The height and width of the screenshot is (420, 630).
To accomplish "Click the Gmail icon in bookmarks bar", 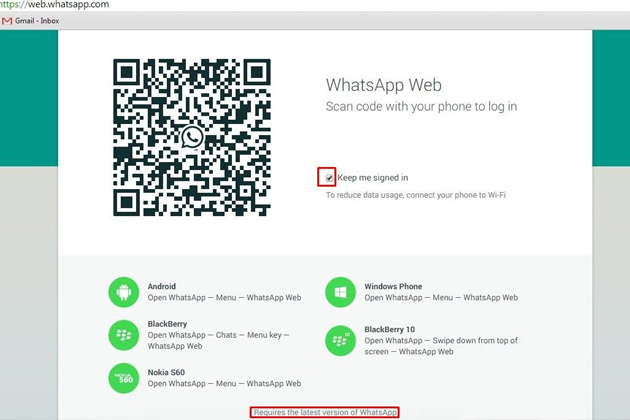I will point(7,20).
